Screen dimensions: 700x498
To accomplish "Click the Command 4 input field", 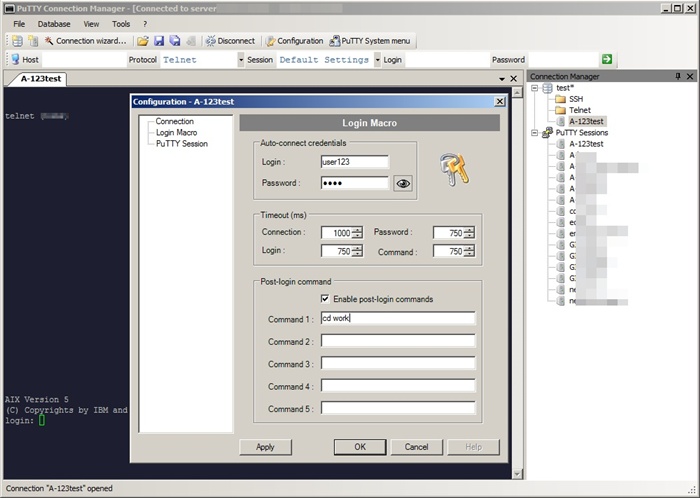I will click(398, 386).
